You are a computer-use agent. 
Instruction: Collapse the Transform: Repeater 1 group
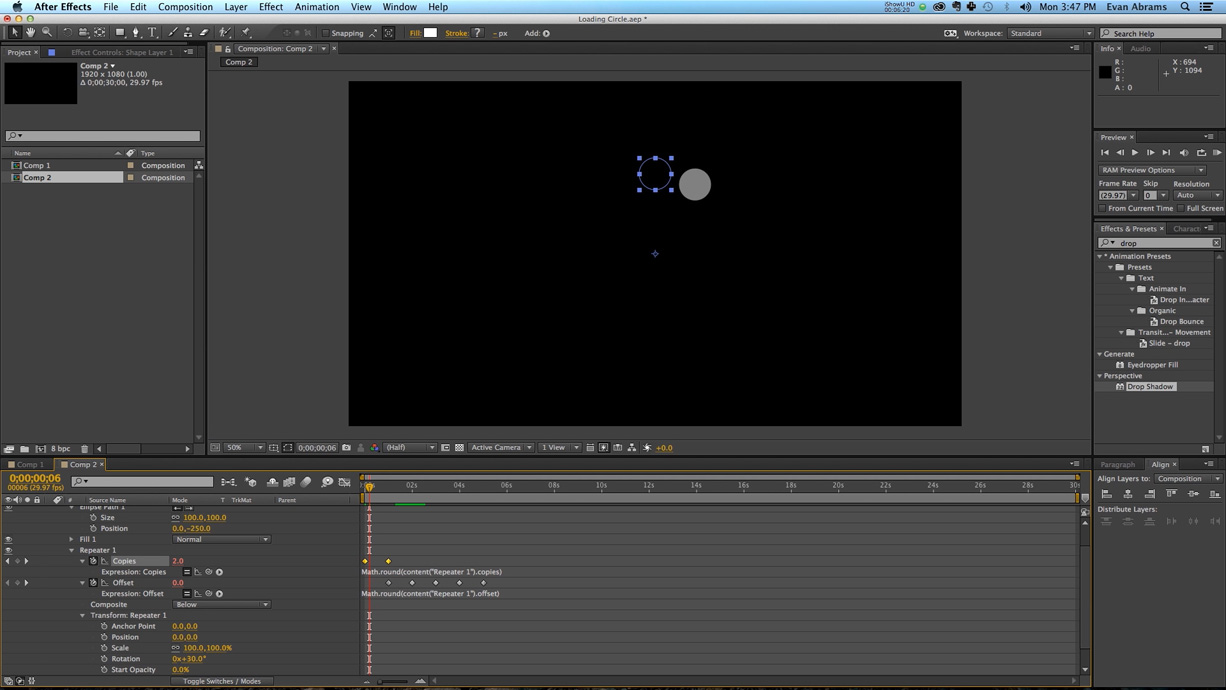coord(82,615)
